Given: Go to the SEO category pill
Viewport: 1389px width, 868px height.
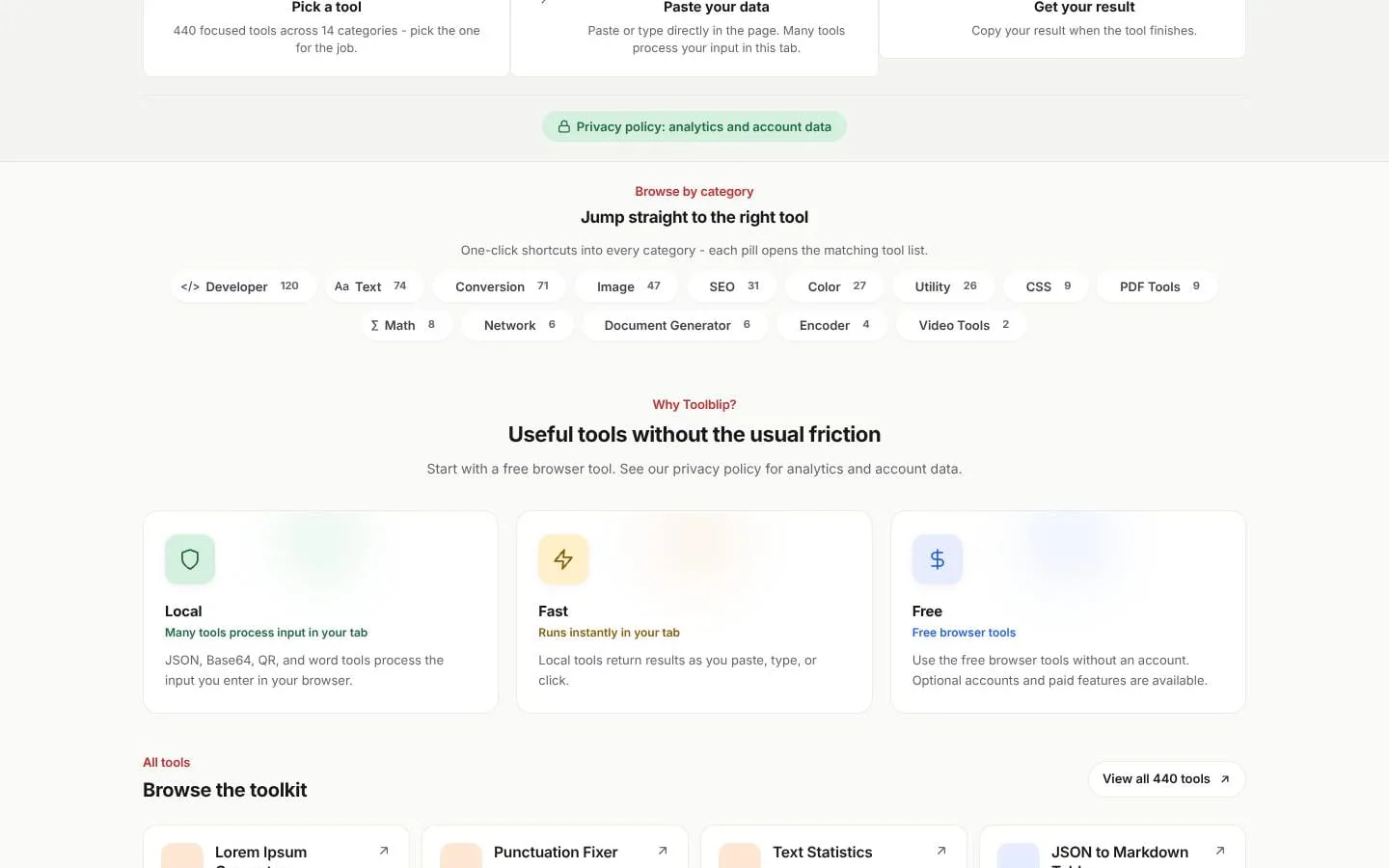Looking at the screenshot, I should 731,286.
